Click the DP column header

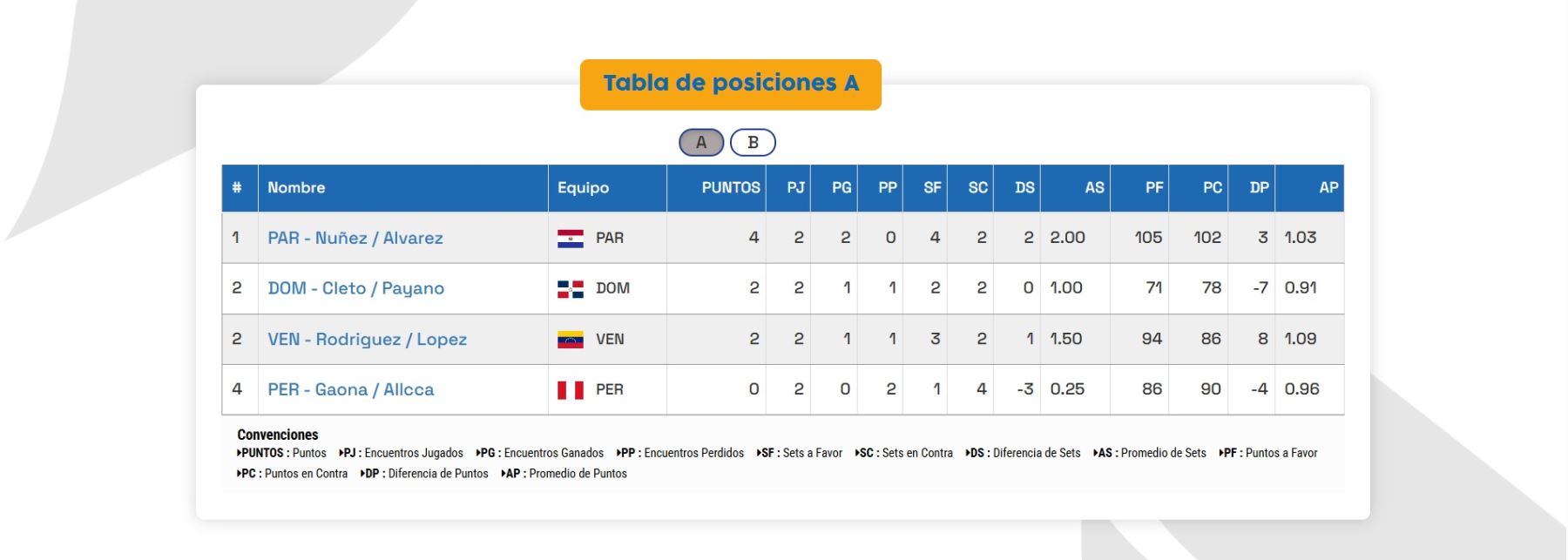(1259, 188)
